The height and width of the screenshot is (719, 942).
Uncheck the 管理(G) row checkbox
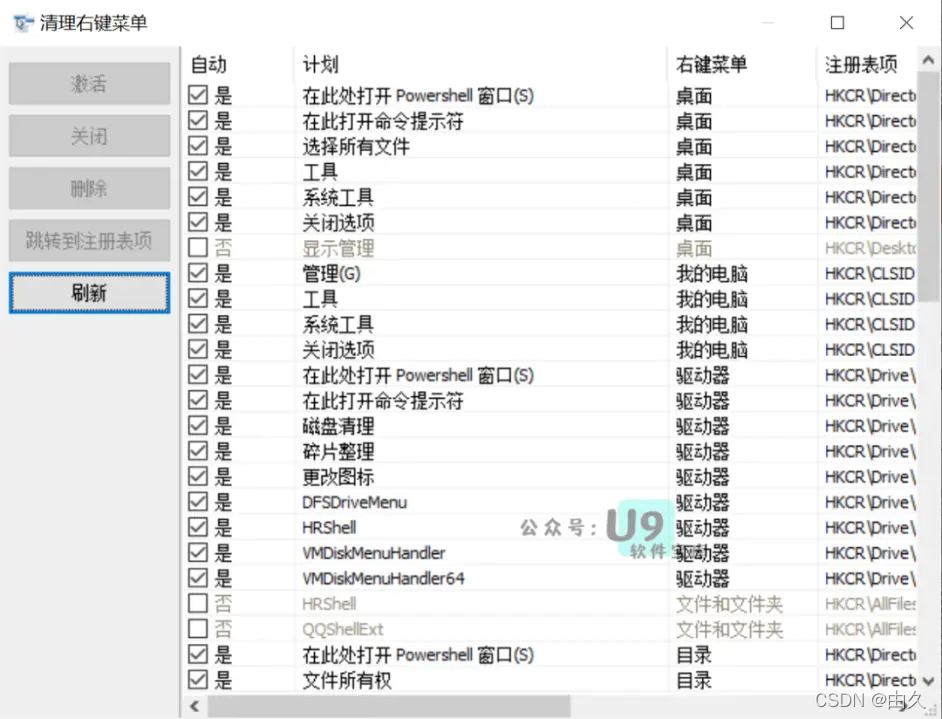pyautogui.click(x=198, y=273)
